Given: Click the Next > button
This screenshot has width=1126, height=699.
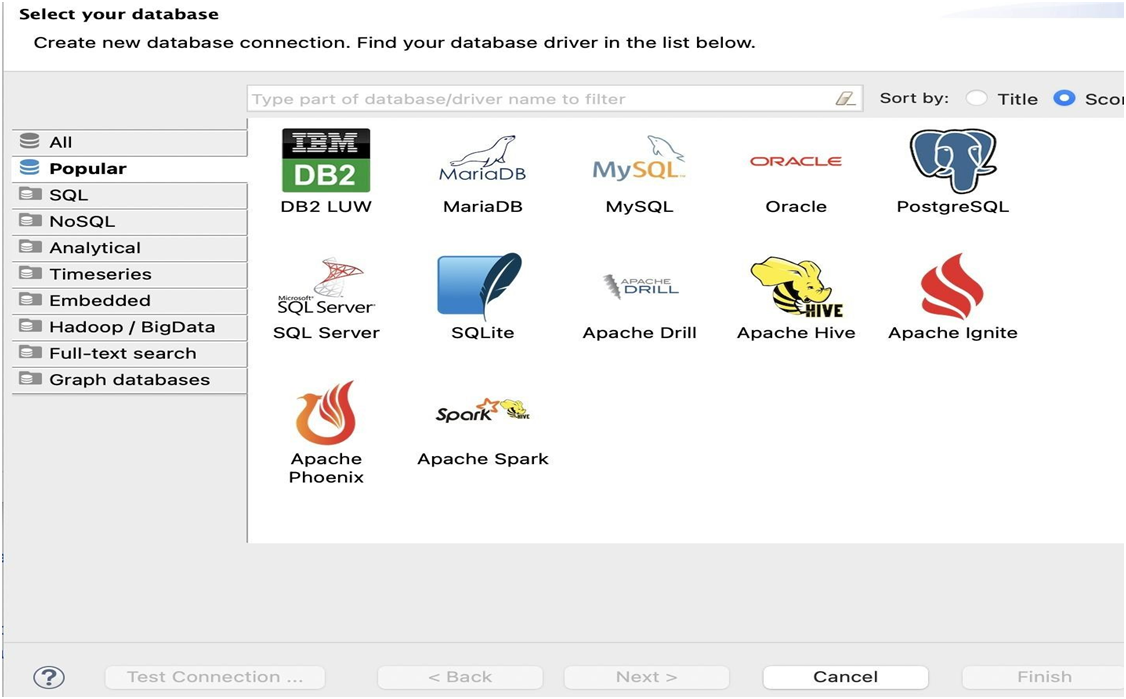Looking at the screenshot, I should click(x=646, y=677).
